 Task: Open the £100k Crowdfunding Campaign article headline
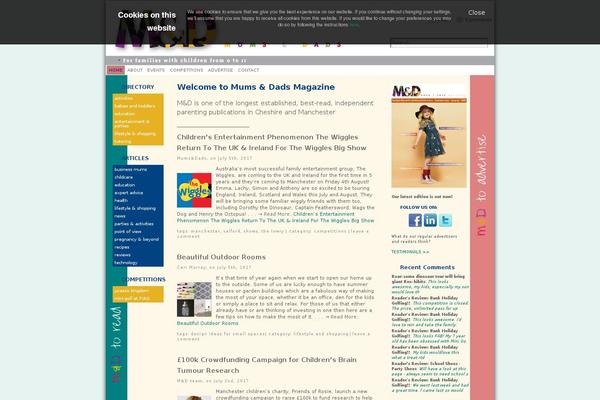(267, 365)
